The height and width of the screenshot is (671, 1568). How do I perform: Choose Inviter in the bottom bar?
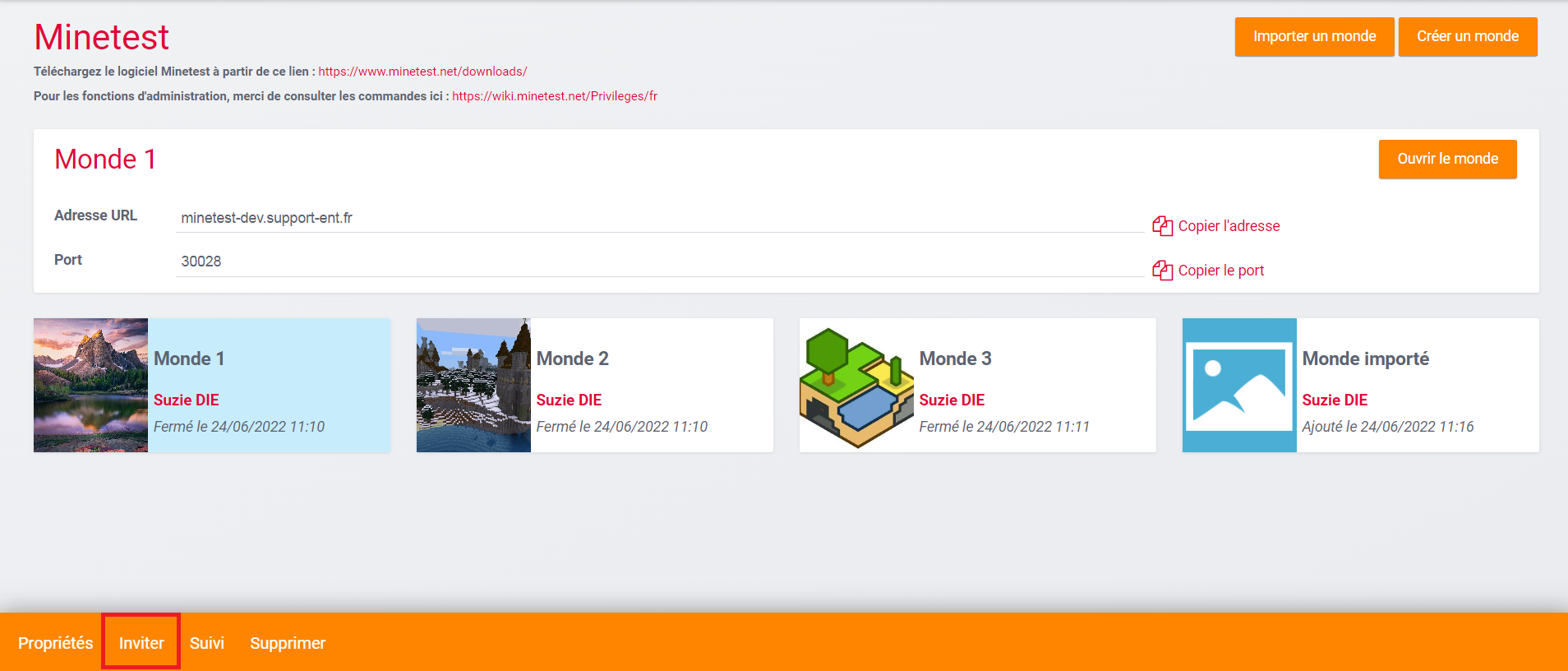[x=141, y=643]
